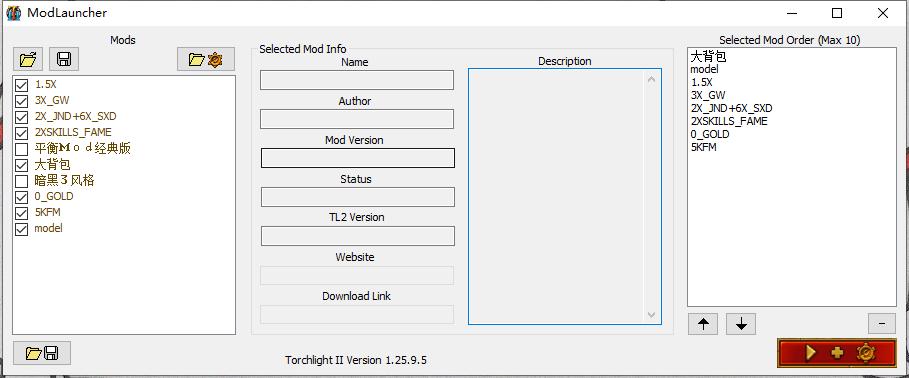The width and height of the screenshot is (909, 378).
Task: Move selected mod up with up arrow
Action: point(703,324)
